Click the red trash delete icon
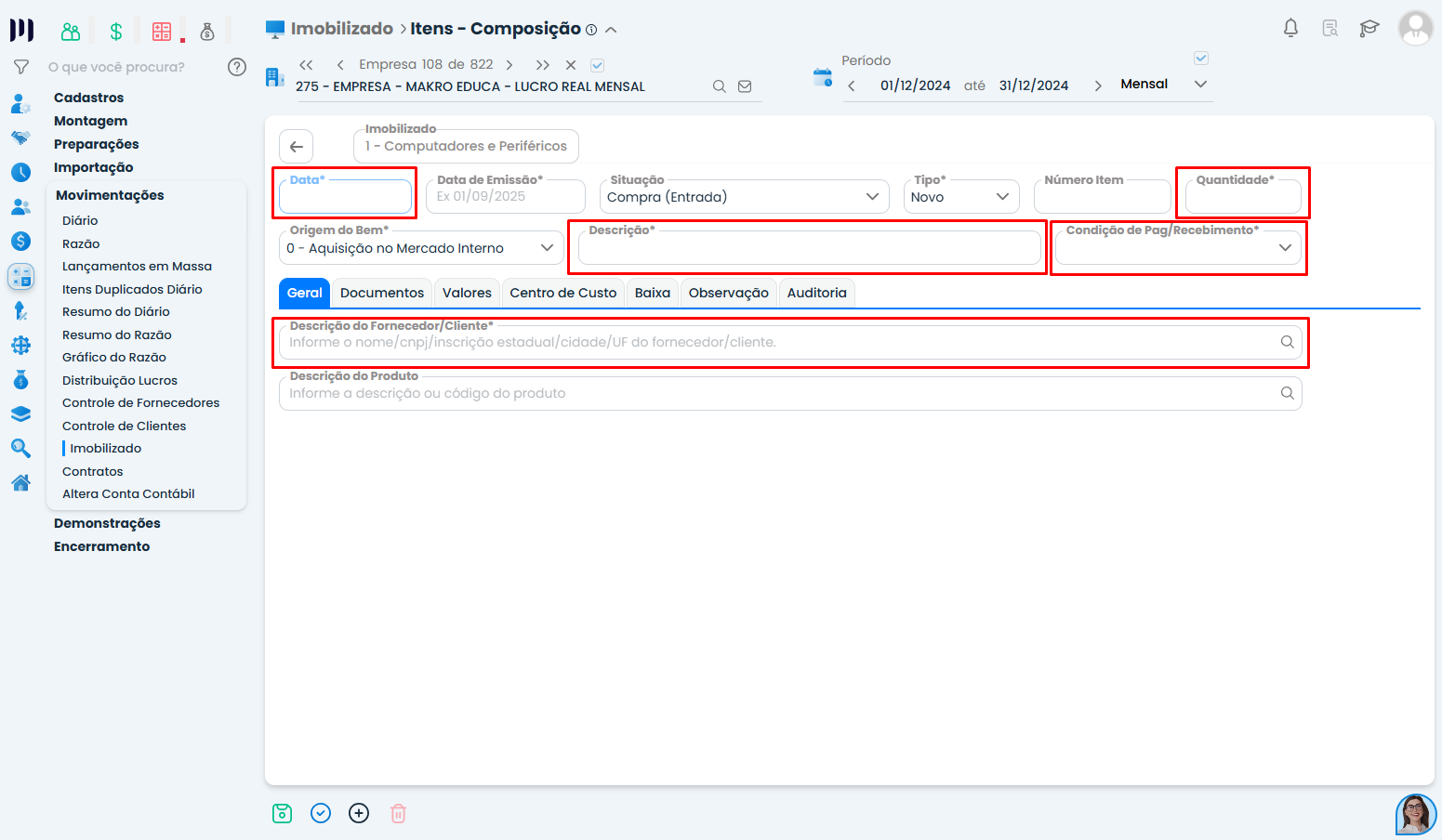Image resolution: width=1442 pixels, height=840 pixels. (x=398, y=814)
